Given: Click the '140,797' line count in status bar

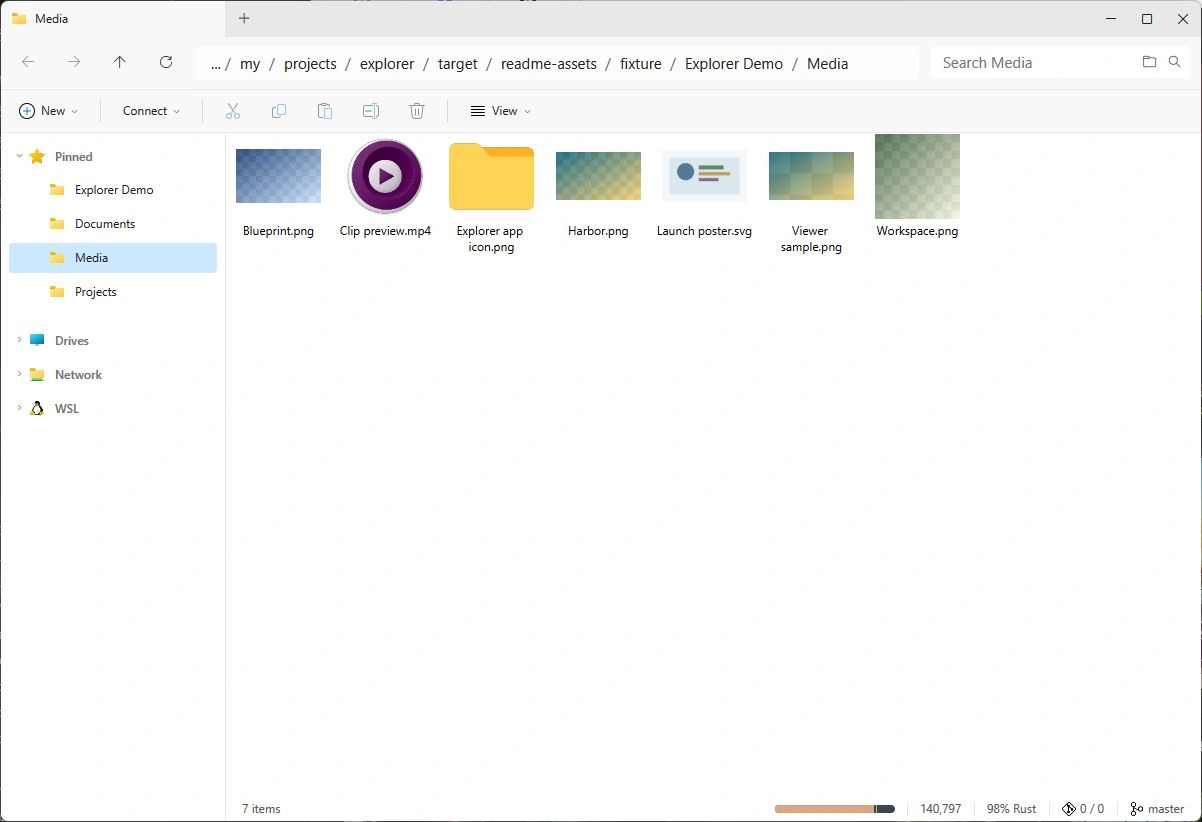Looking at the screenshot, I should point(940,809).
